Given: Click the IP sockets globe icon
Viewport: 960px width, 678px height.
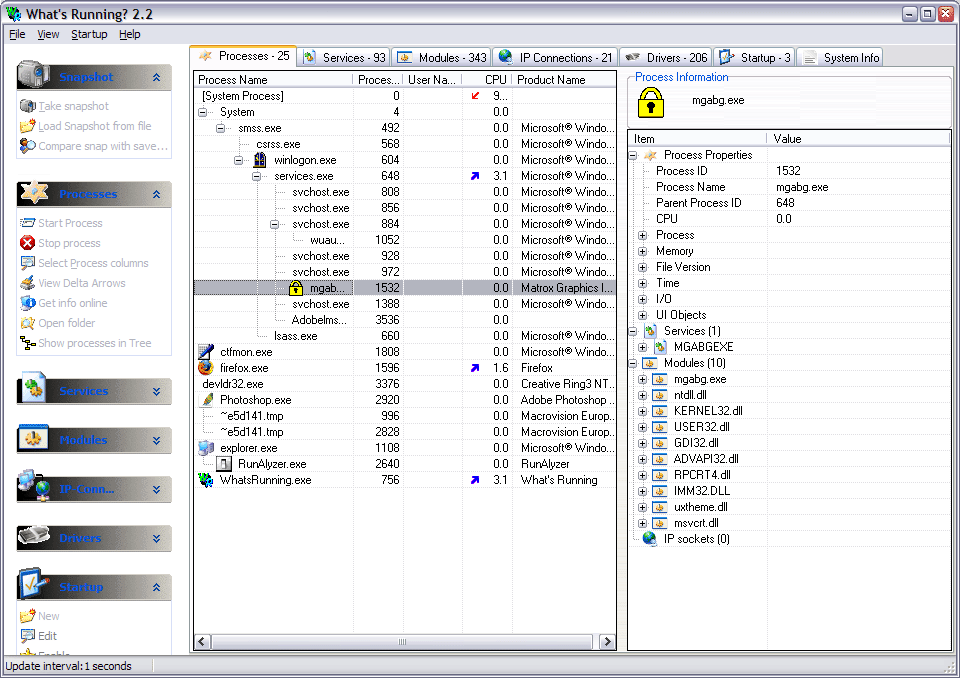Looking at the screenshot, I should 649,538.
